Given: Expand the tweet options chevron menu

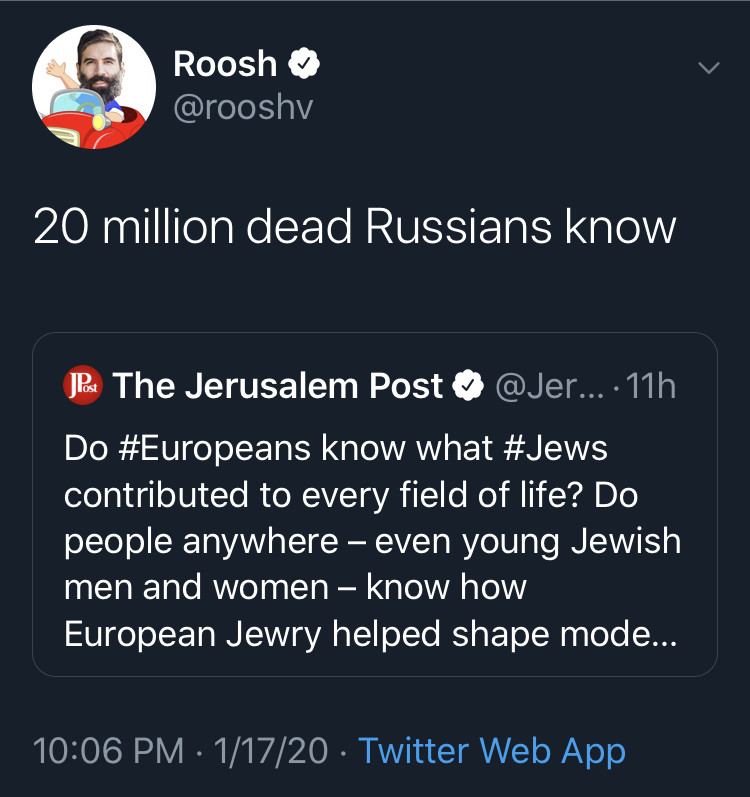Looking at the screenshot, I should [x=708, y=69].
